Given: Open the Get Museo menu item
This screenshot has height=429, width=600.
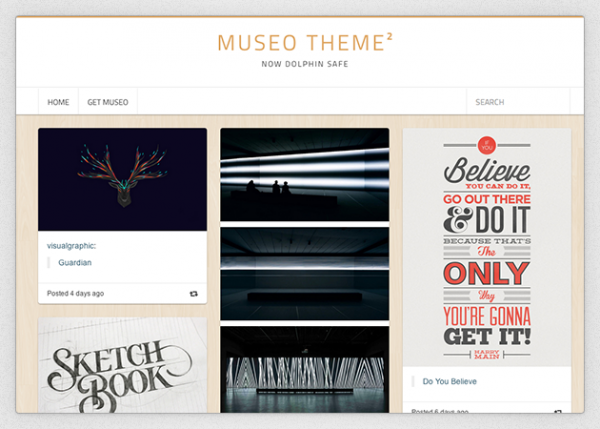Looking at the screenshot, I should click(x=108, y=102).
